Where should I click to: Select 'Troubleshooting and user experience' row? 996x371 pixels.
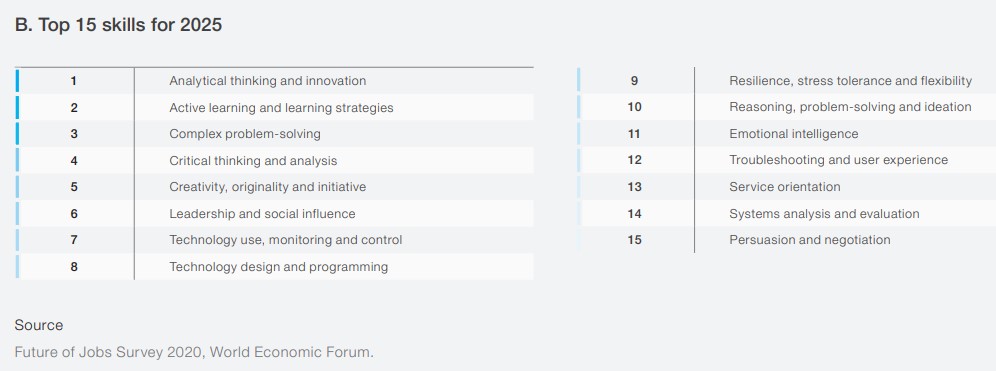pyautogui.click(x=787, y=160)
